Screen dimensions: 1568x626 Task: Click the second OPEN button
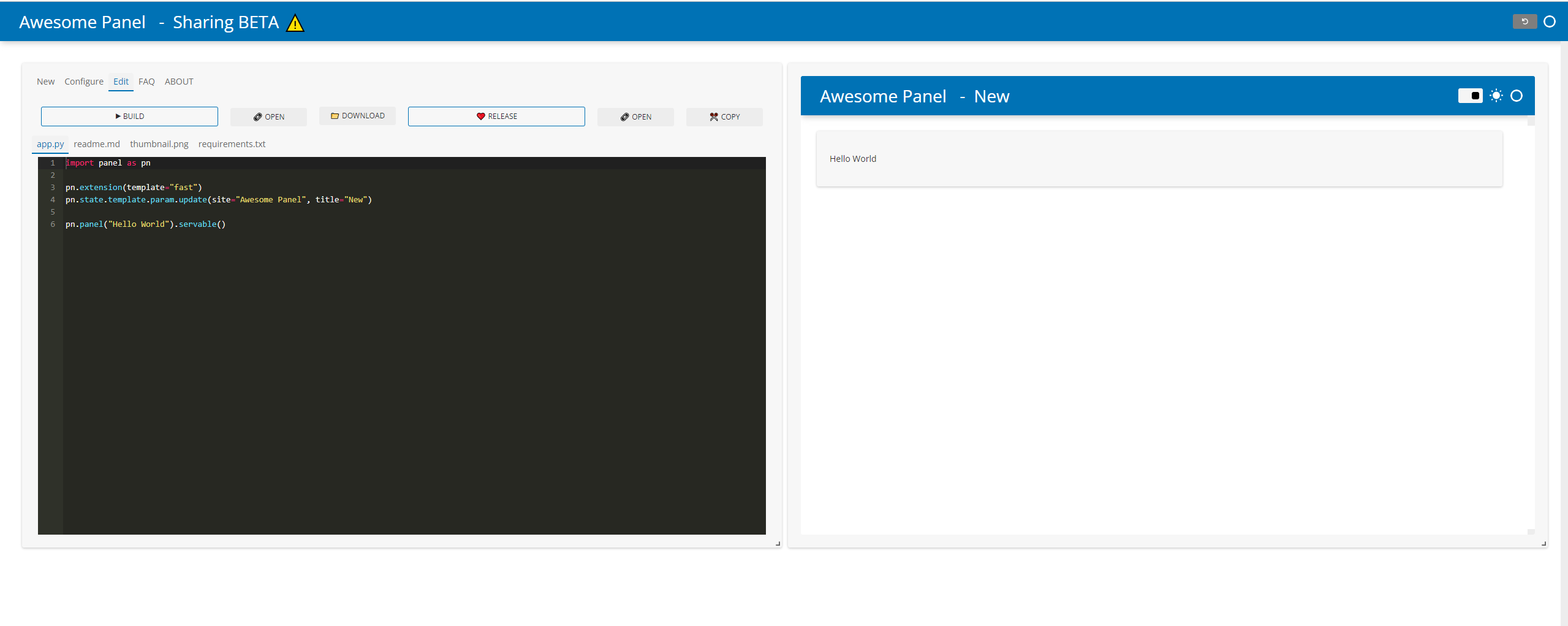click(635, 116)
